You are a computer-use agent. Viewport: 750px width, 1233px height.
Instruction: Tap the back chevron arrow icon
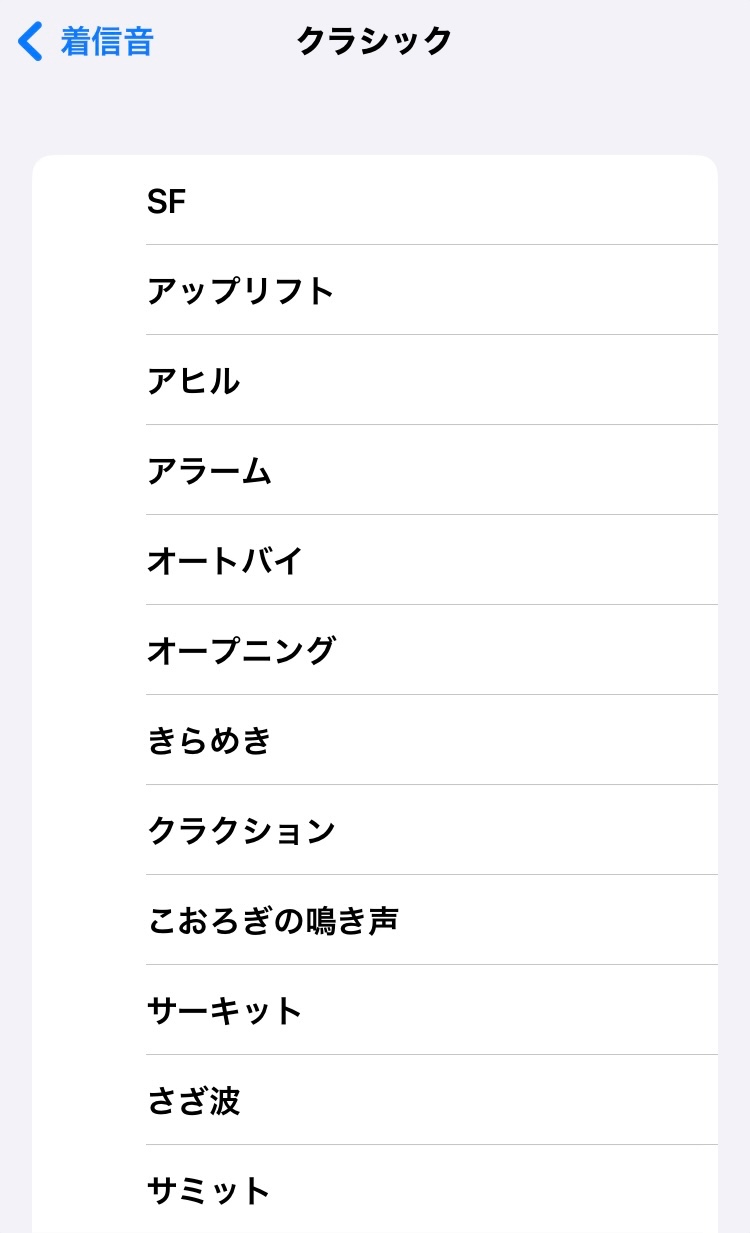point(31,42)
